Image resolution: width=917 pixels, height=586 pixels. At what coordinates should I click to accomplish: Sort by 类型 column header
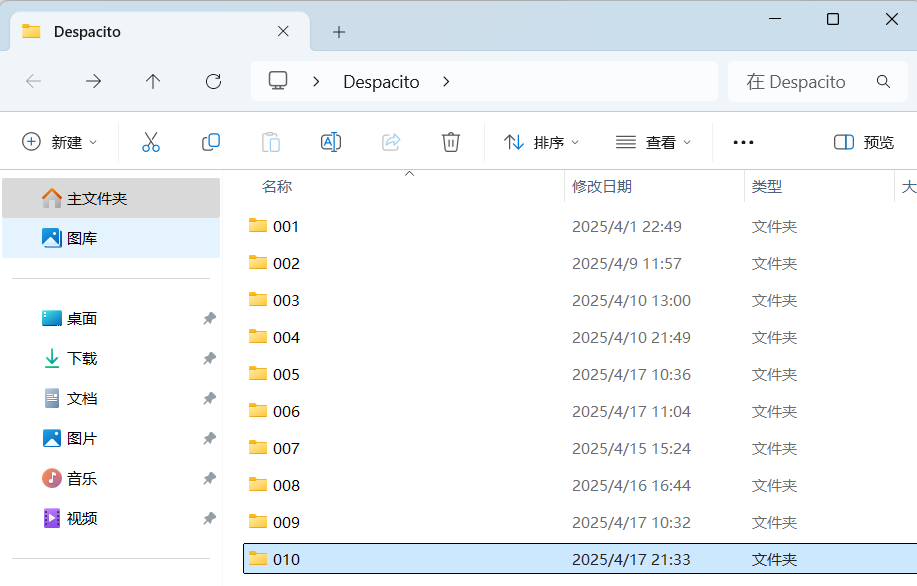tap(767, 187)
